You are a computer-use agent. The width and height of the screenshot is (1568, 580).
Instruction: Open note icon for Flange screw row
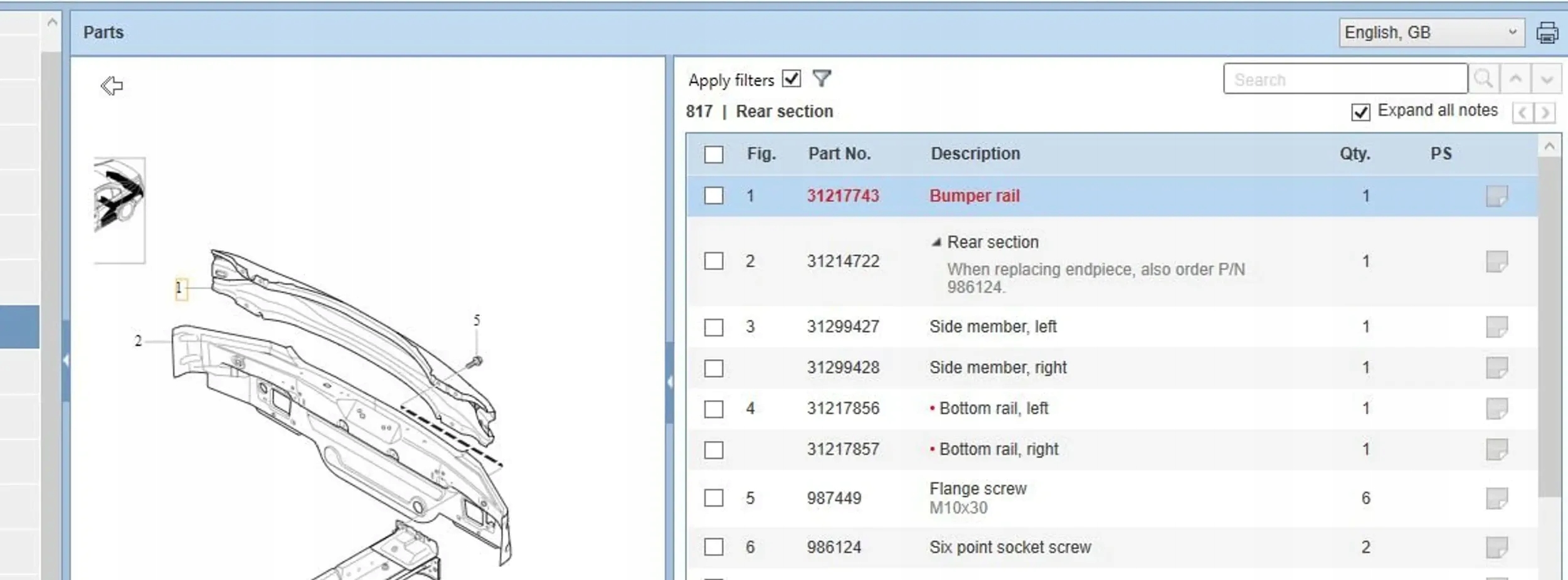(x=1497, y=498)
